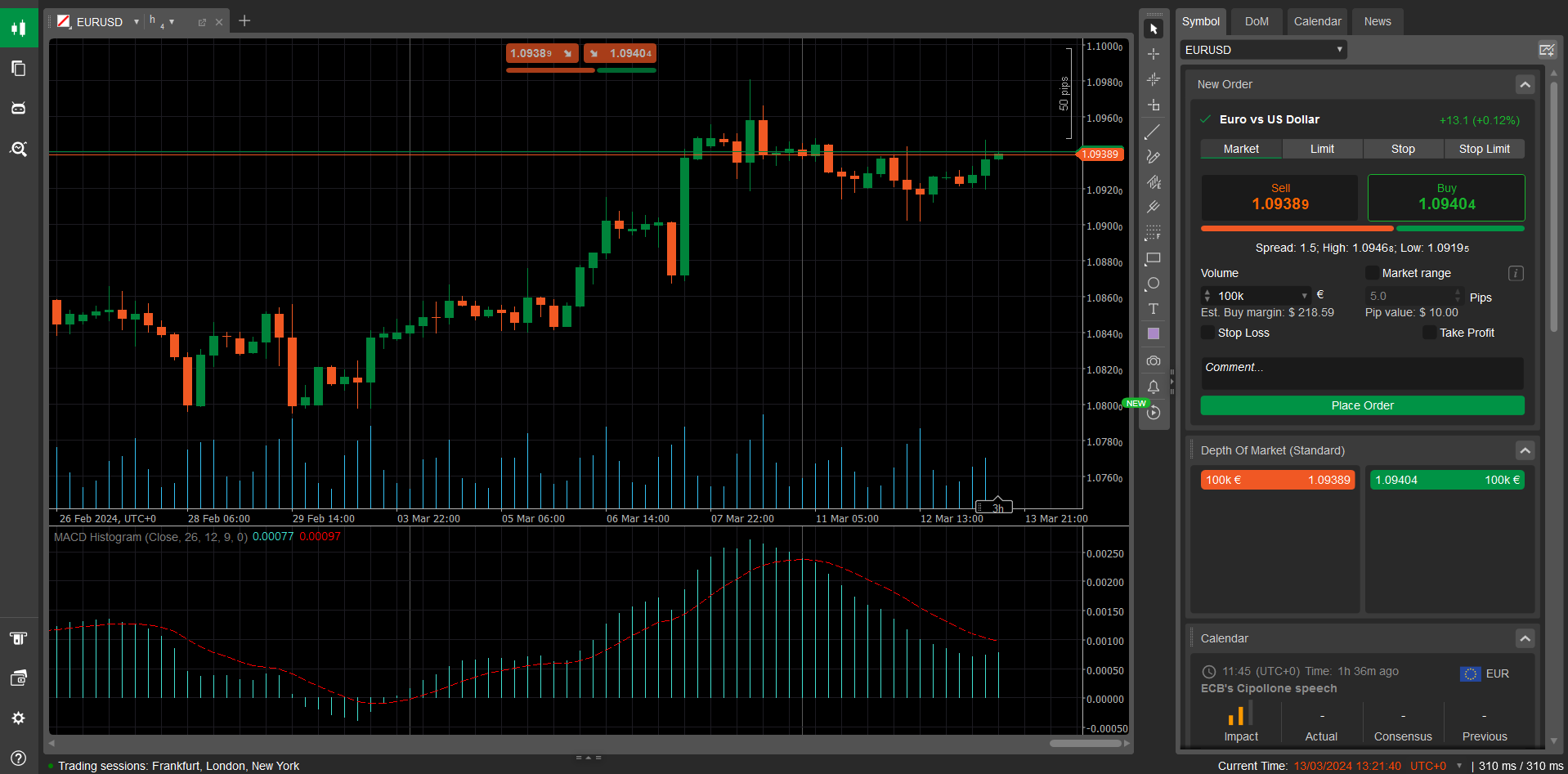Choose the text annotation tool
Viewport: 1568px width, 774px height.
tap(1153, 309)
